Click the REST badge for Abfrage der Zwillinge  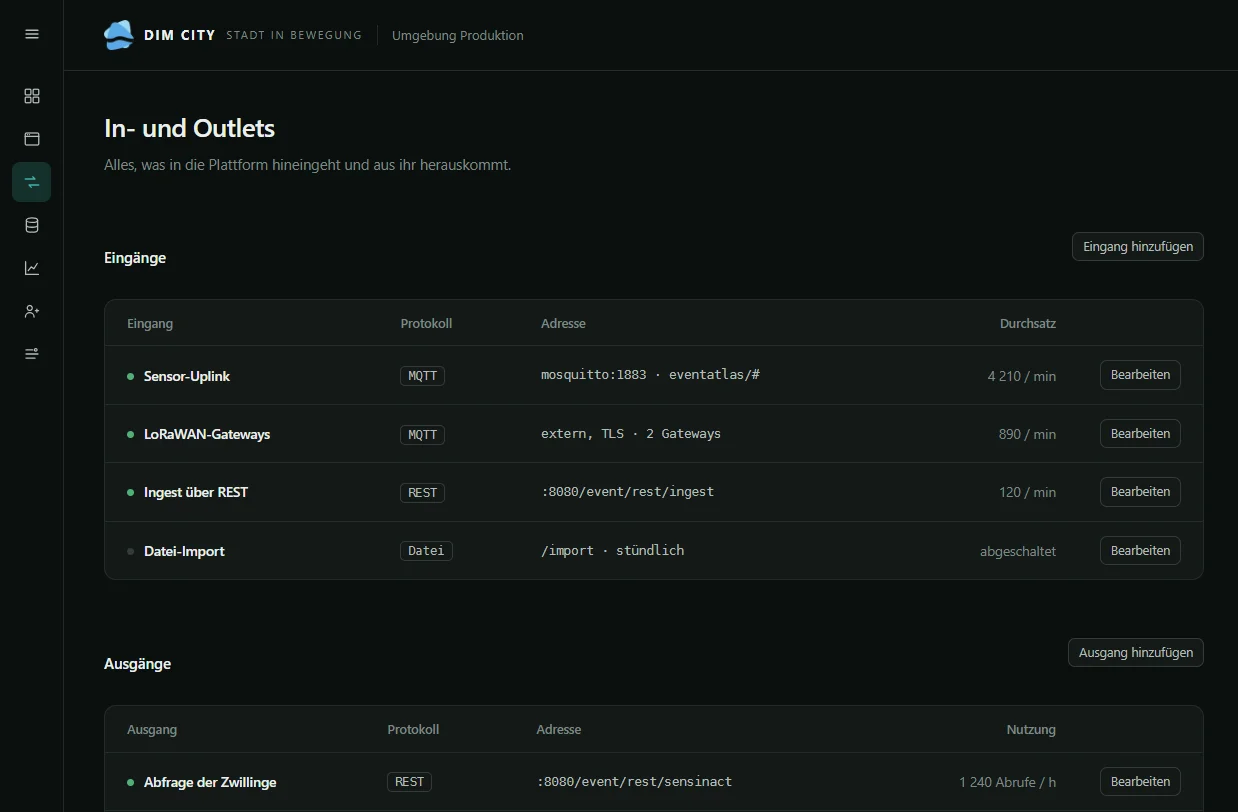pos(410,782)
